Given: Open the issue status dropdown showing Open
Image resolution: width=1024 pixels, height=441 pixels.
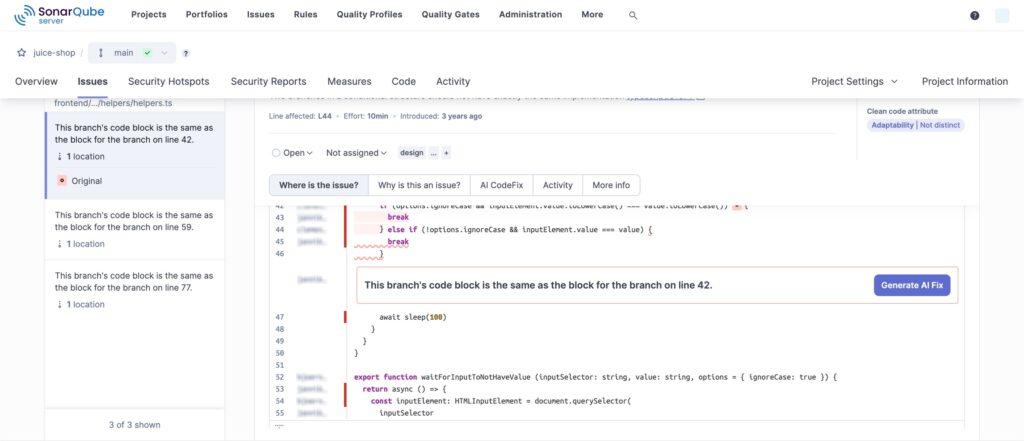Looking at the screenshot, I should (292, 153).
